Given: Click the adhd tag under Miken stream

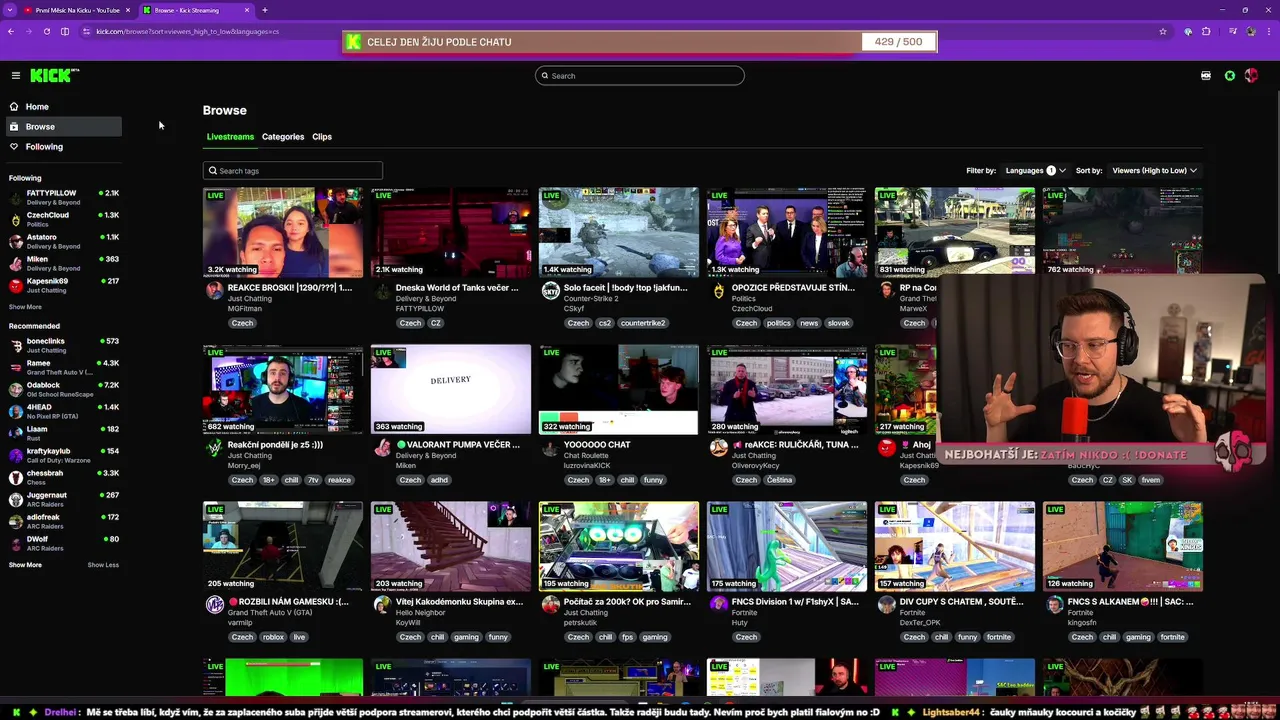Looking at the screenshot, I should coord(439,480).
